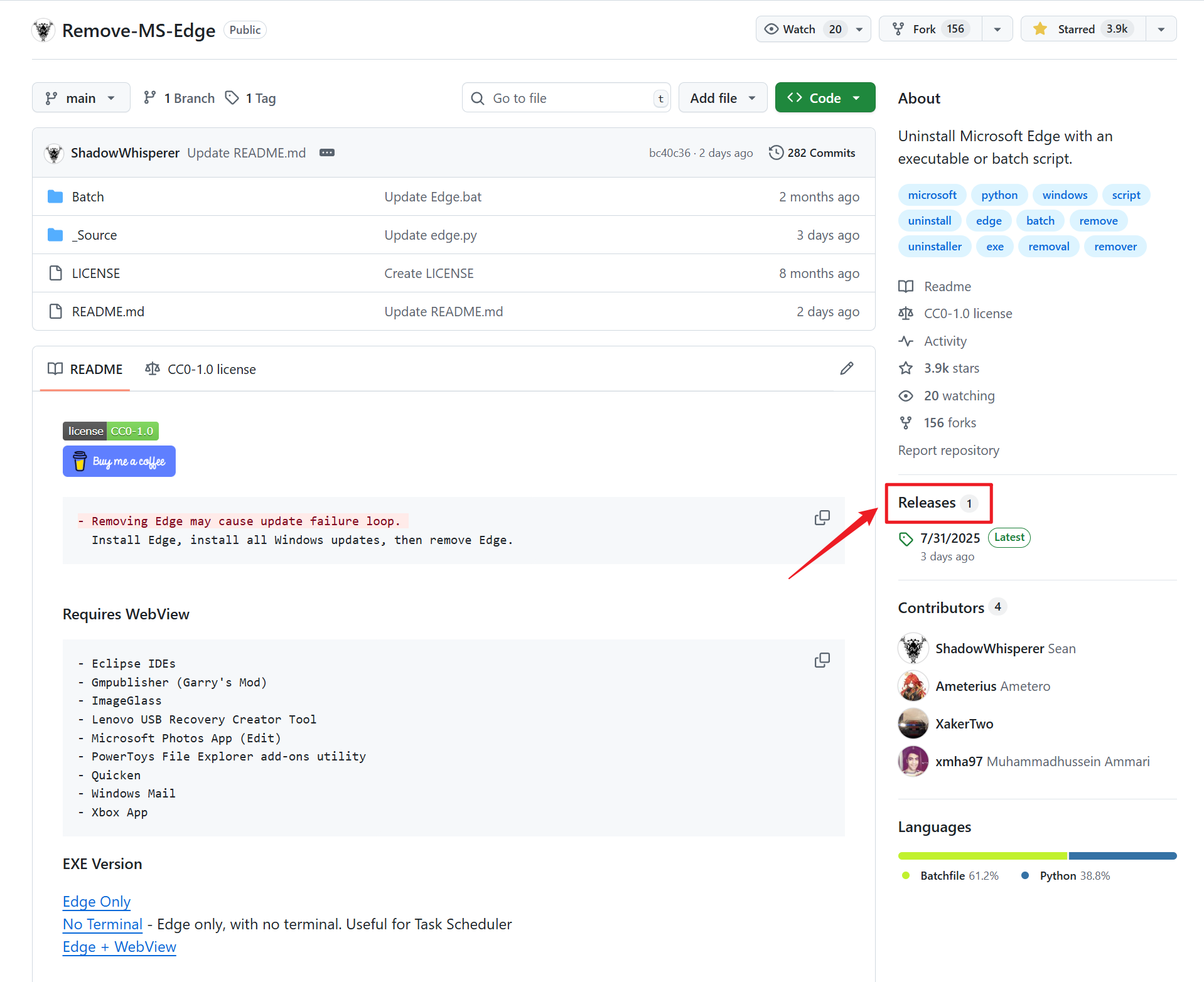Open the Edge Only download link

click(x=97, y=902)
